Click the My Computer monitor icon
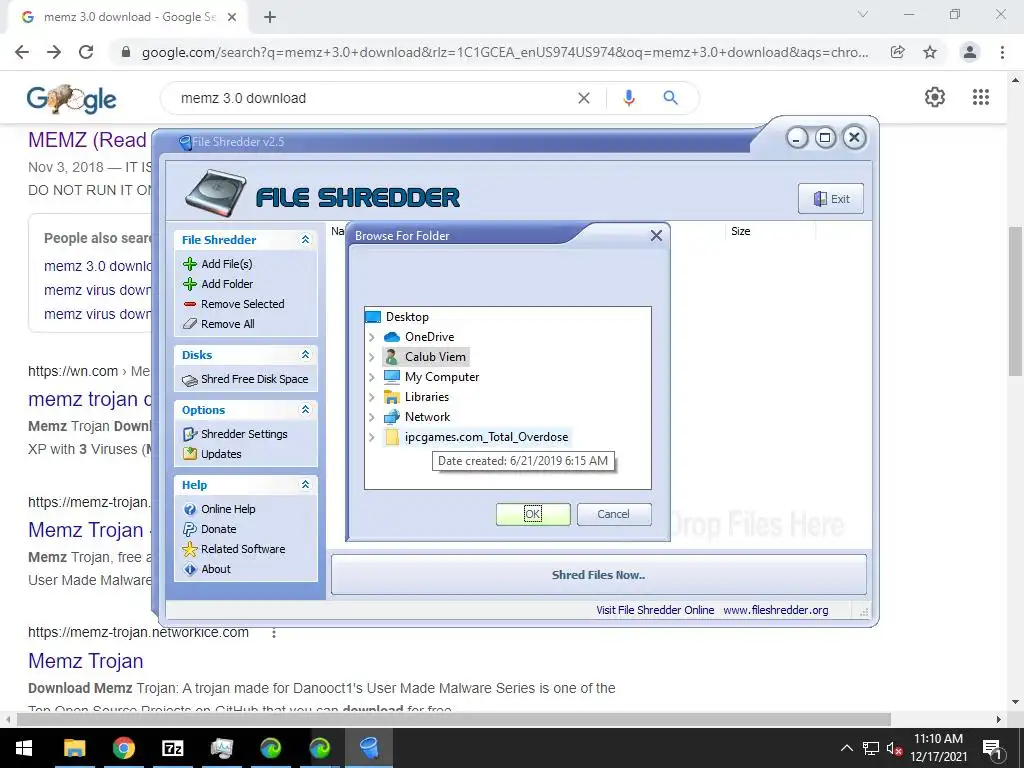The height and width of the screenshot is (768, 1024). pyautogui.click(x=391, y=377)
